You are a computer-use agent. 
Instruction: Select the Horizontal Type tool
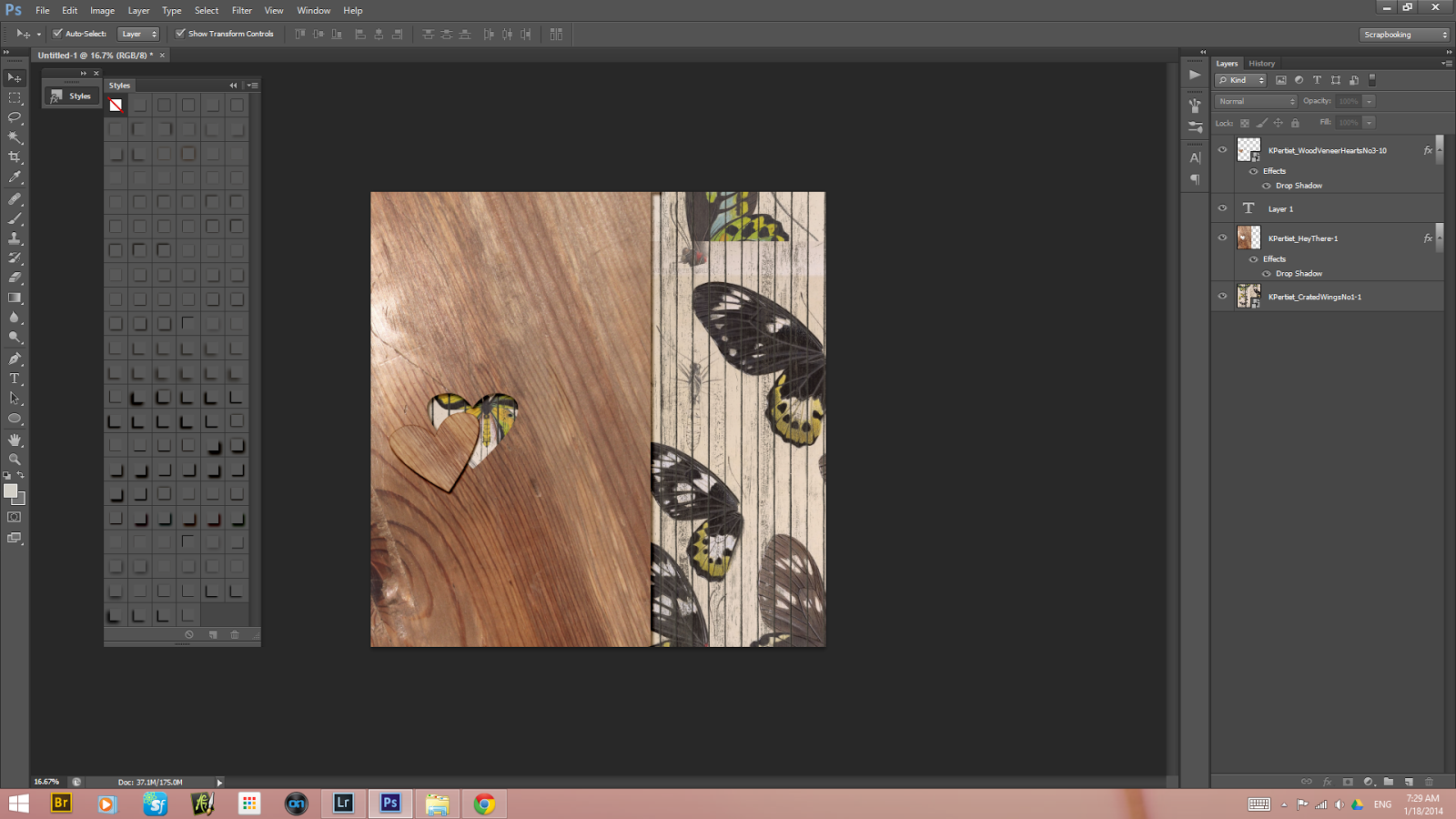click(x=15, y=379)
